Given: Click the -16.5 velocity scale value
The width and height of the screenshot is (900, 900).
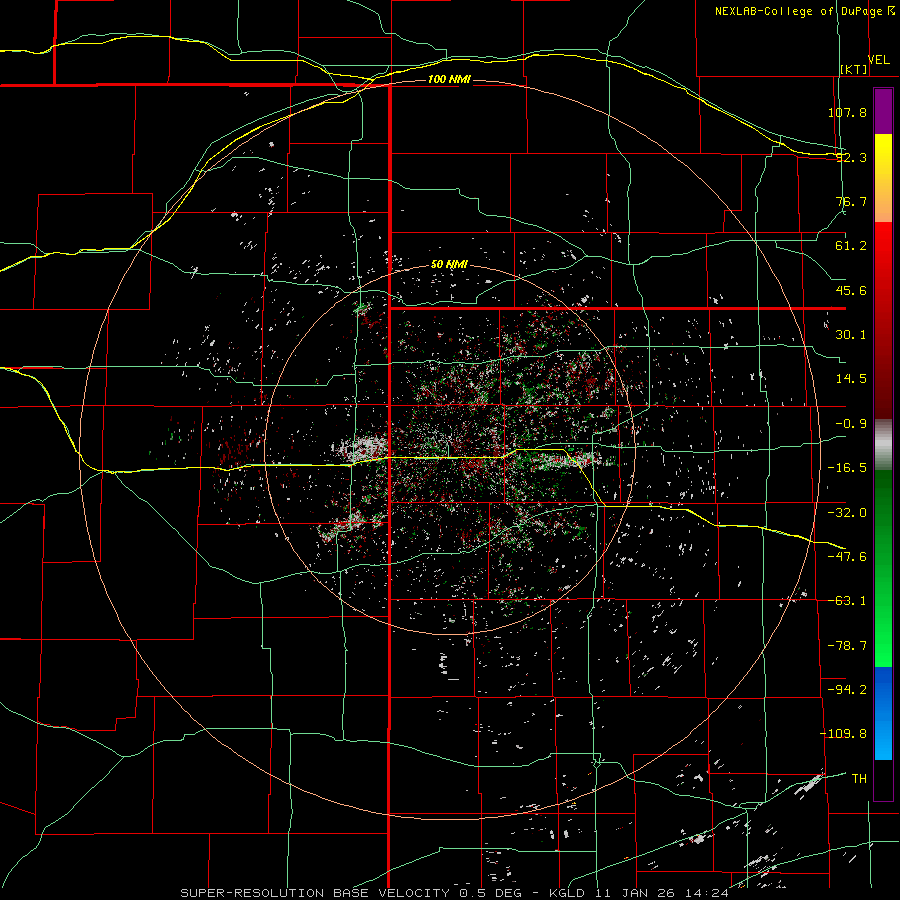Looking at the screenshot, I should pyautogui.click(x=847, y=468).
